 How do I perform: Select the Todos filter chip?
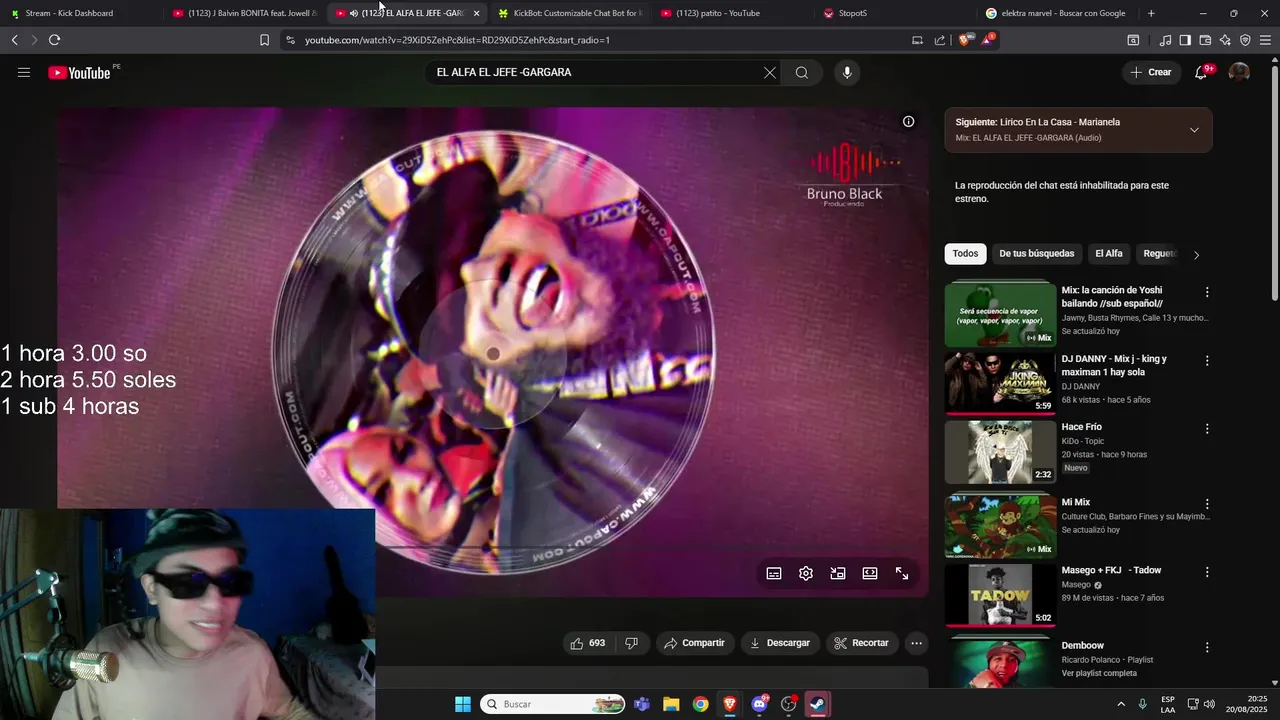[965, 254]
